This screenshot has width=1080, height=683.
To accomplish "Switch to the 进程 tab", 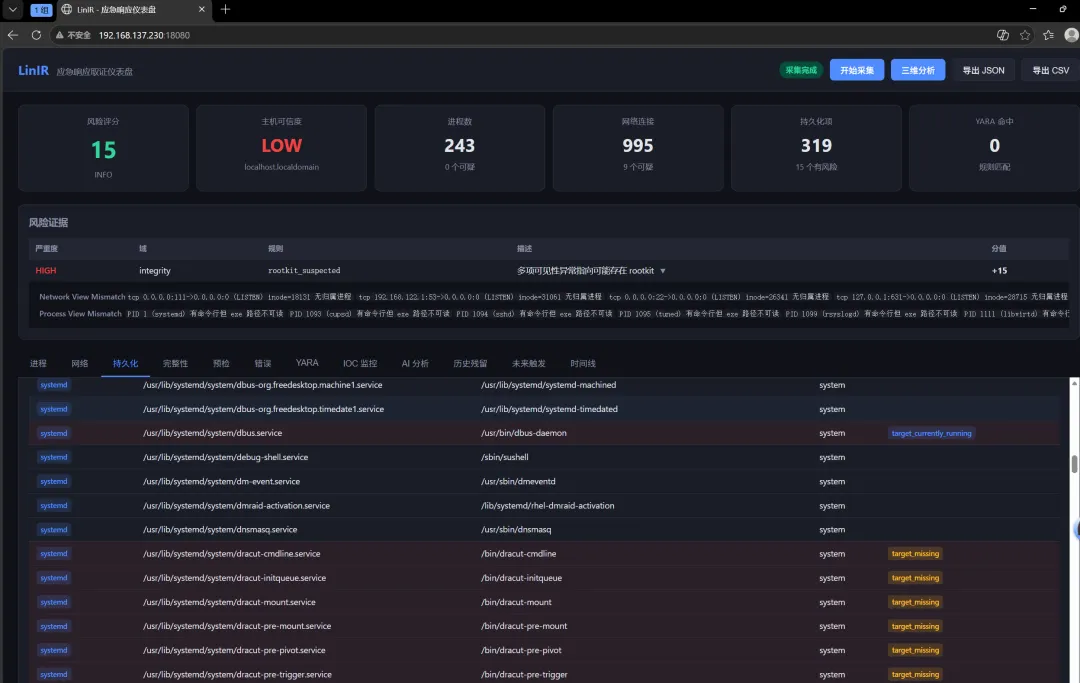I will pyautogui.click(x=38, y=364).
